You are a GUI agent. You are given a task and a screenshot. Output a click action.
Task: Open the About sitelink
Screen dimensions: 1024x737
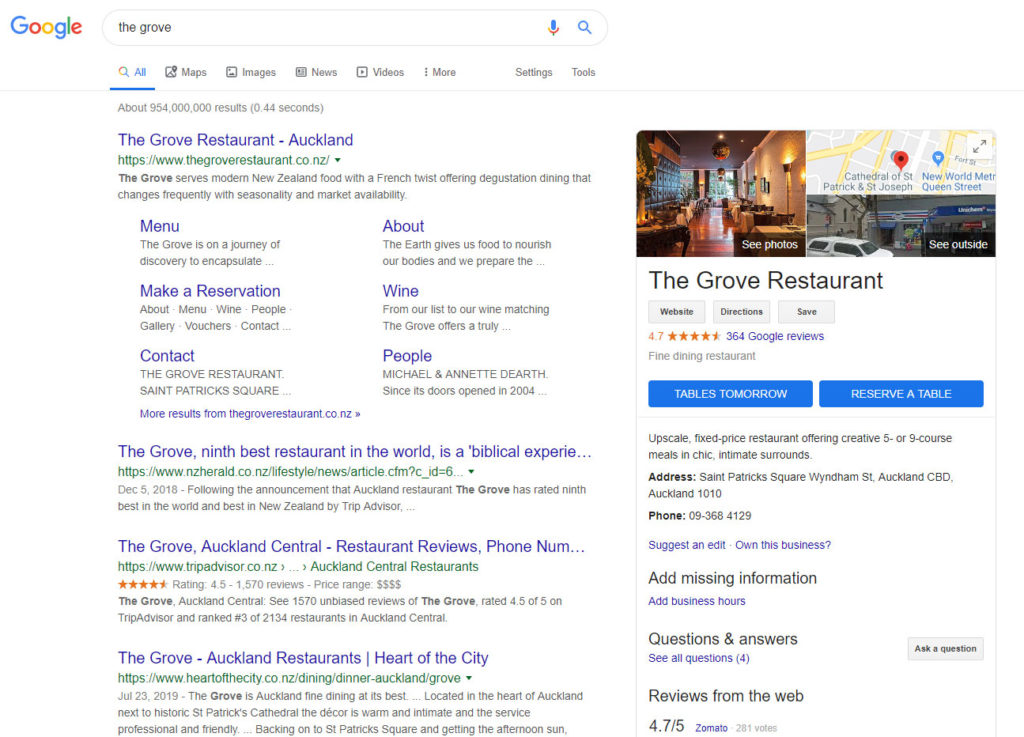click(x=403, y=226)
